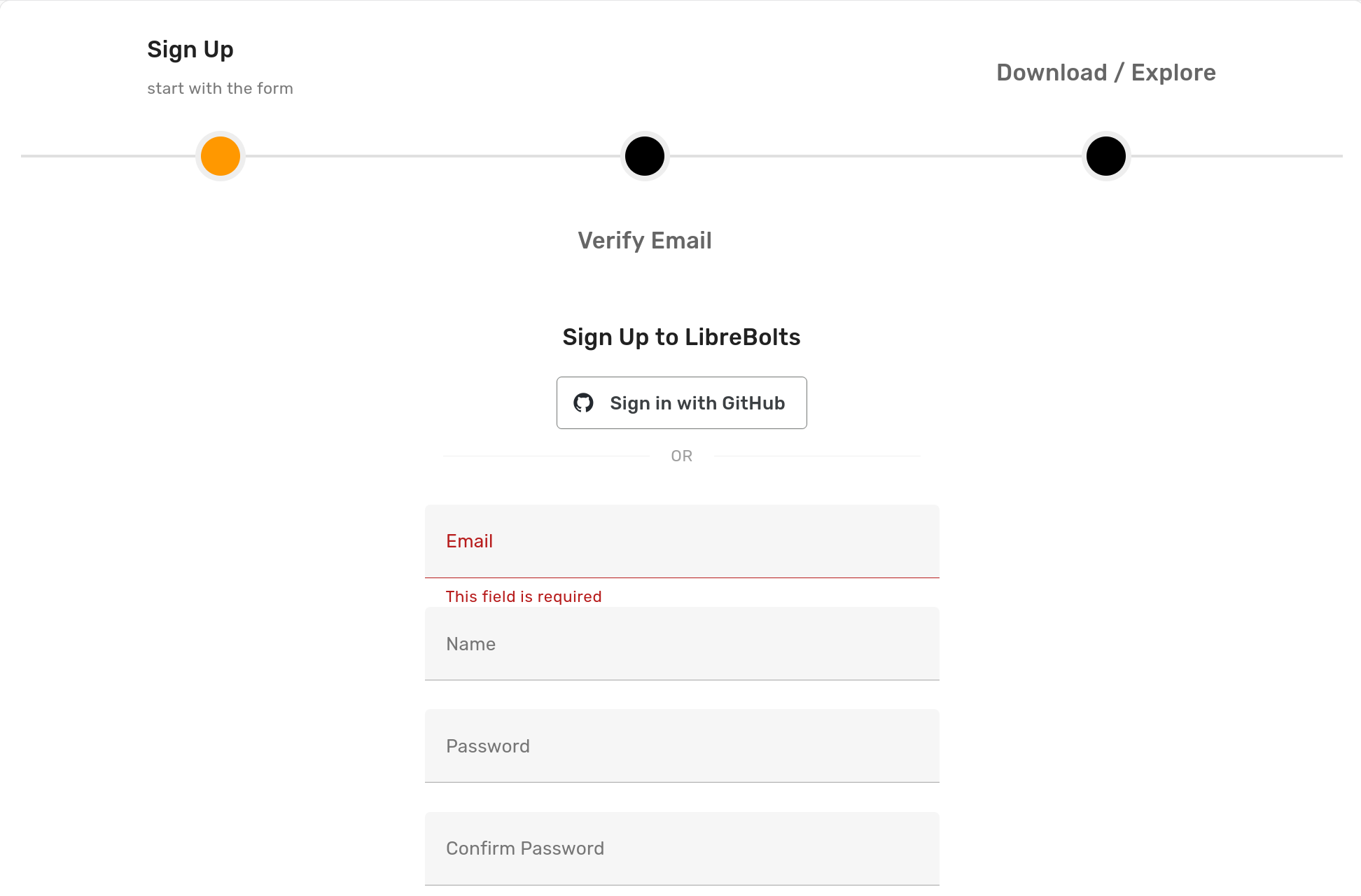Click the Verify Email label
The image size is (1361, 896).
645,240
